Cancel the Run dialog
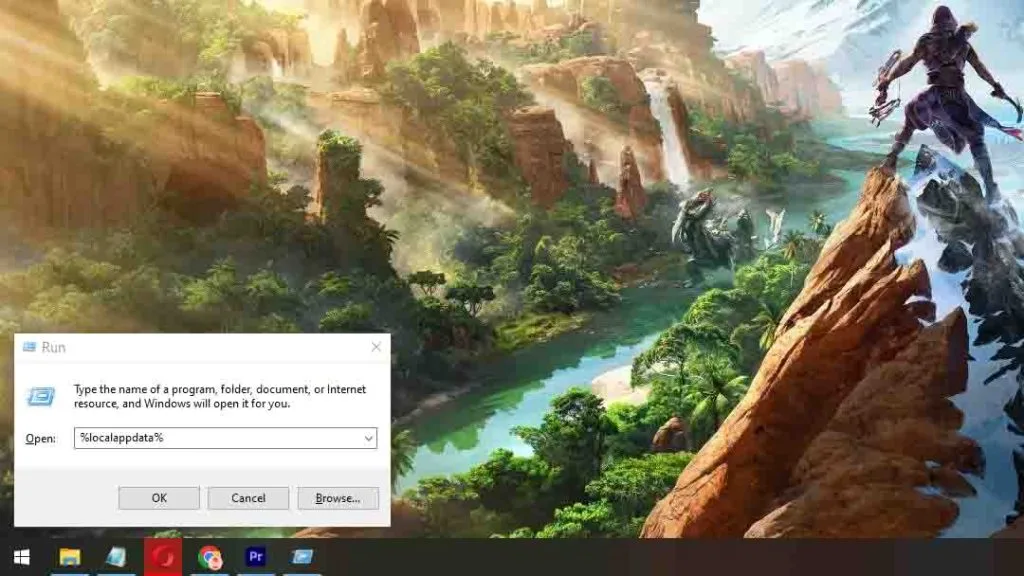Image resolution: width=1024 pixels, height=576 pixels. click(248, 498)
